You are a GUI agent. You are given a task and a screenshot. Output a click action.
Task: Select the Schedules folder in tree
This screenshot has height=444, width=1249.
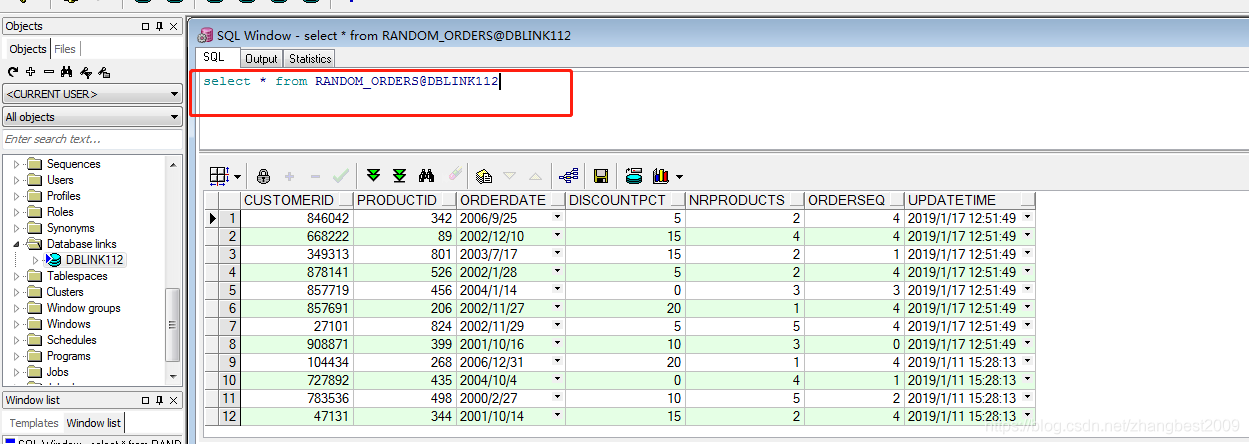(x=71, y=340)
